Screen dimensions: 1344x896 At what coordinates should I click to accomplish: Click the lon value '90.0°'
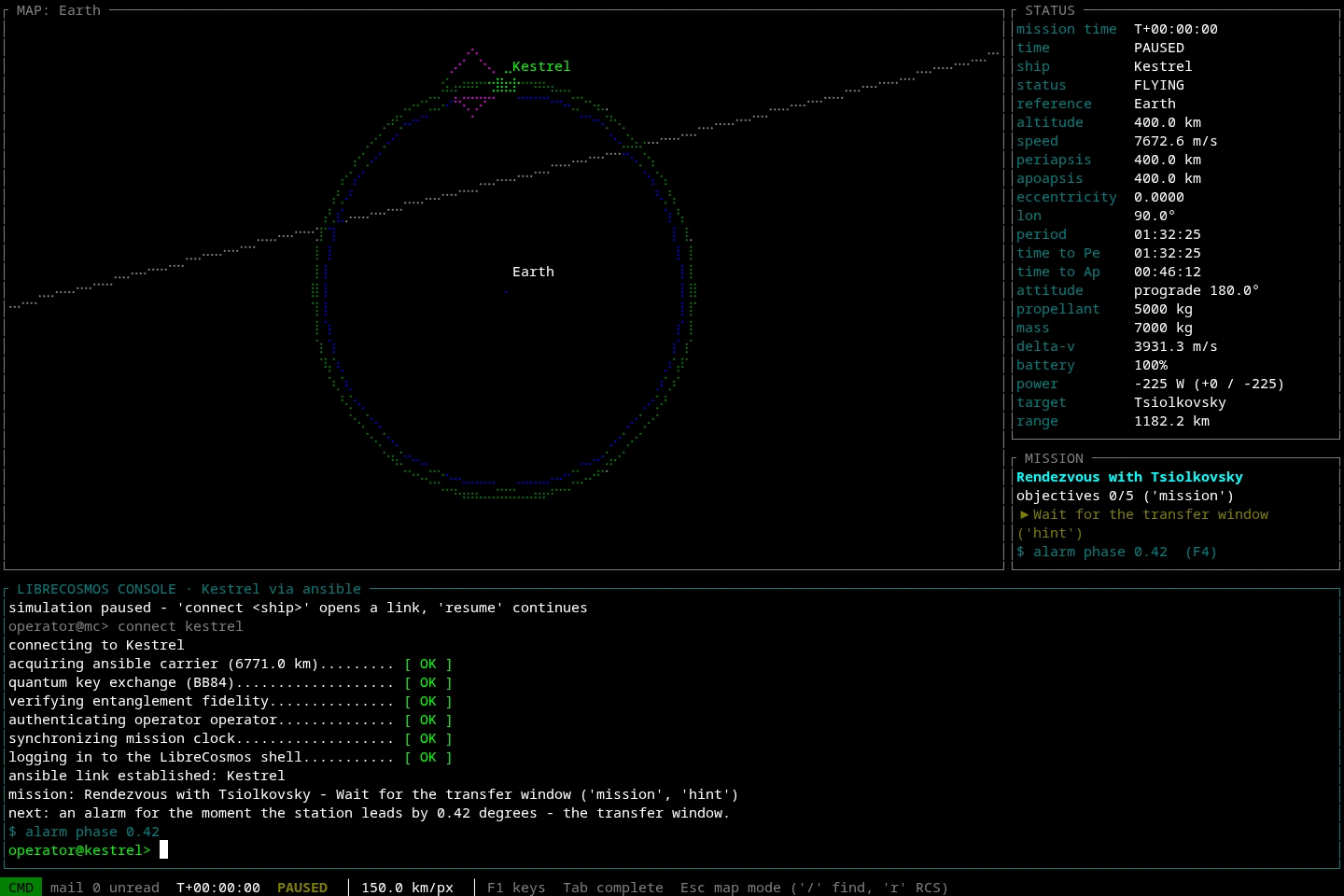[1155, 216]
